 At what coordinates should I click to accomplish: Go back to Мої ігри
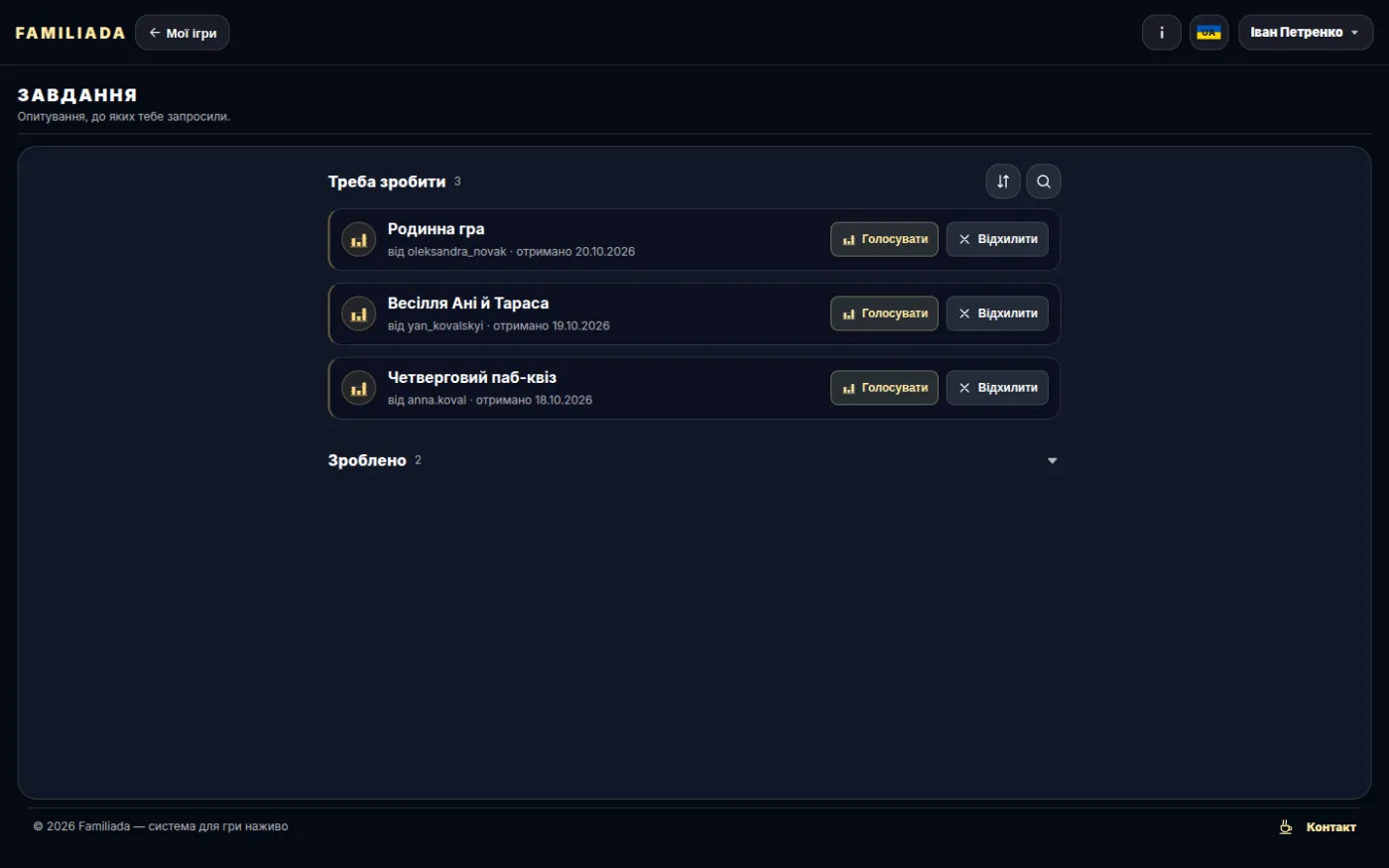[183, 33]
